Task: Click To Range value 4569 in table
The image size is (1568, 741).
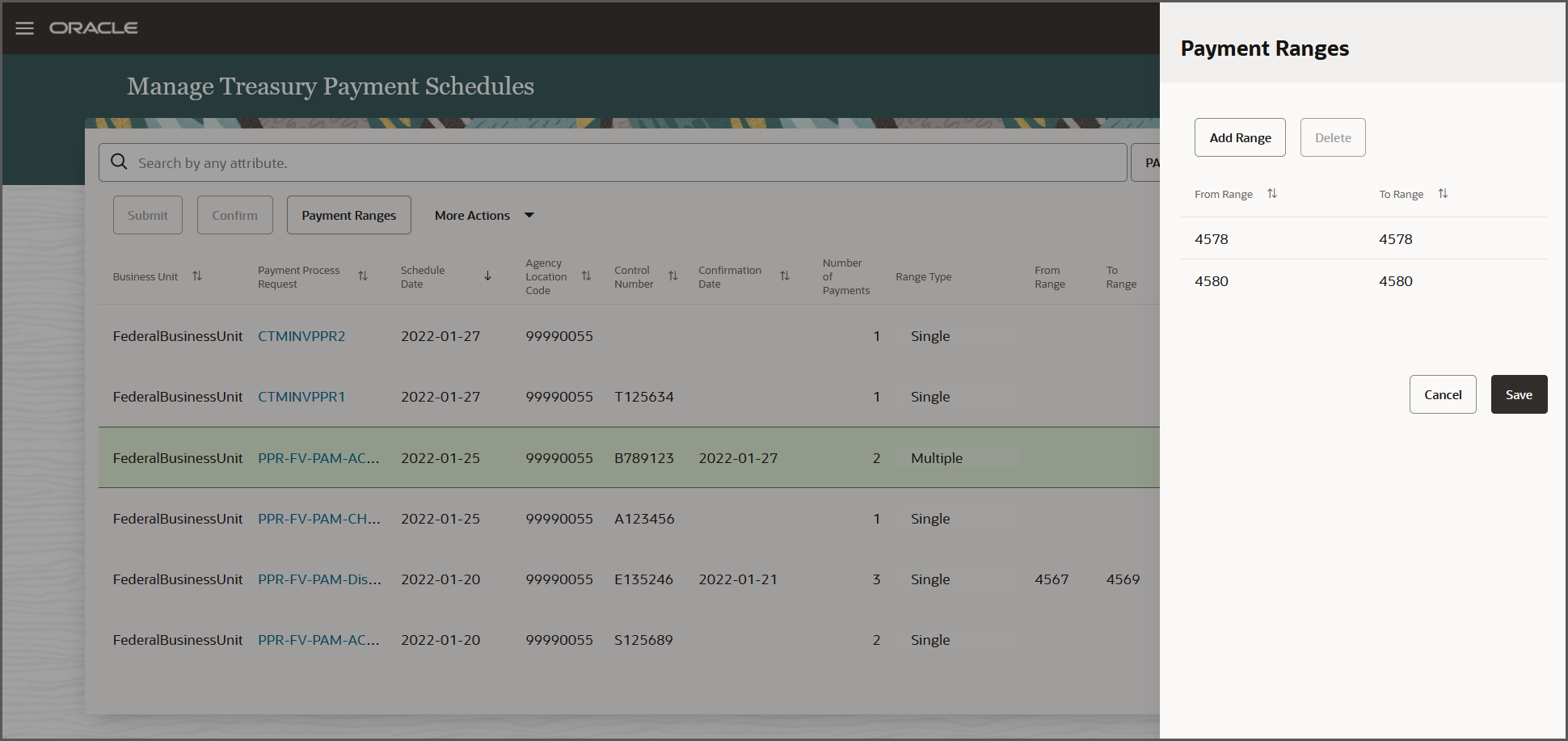Action: 1123,579
